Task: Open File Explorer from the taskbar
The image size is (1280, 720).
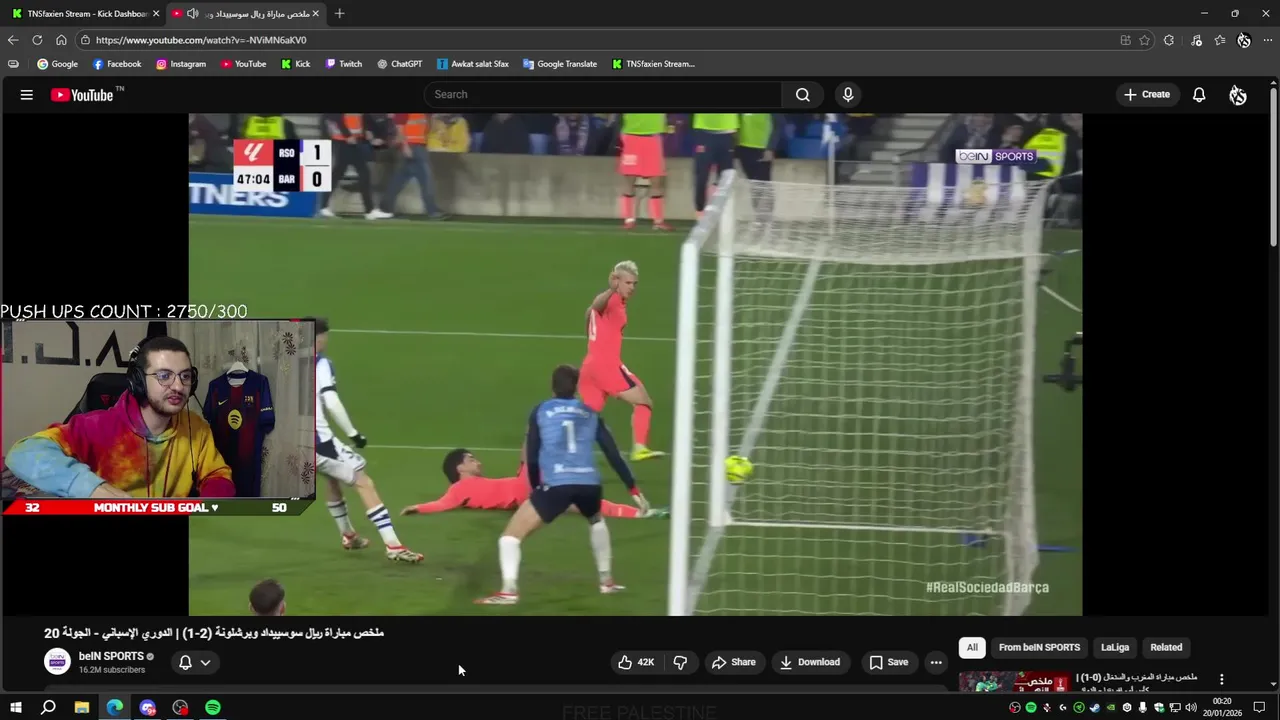Action: (x=82, y=707)
